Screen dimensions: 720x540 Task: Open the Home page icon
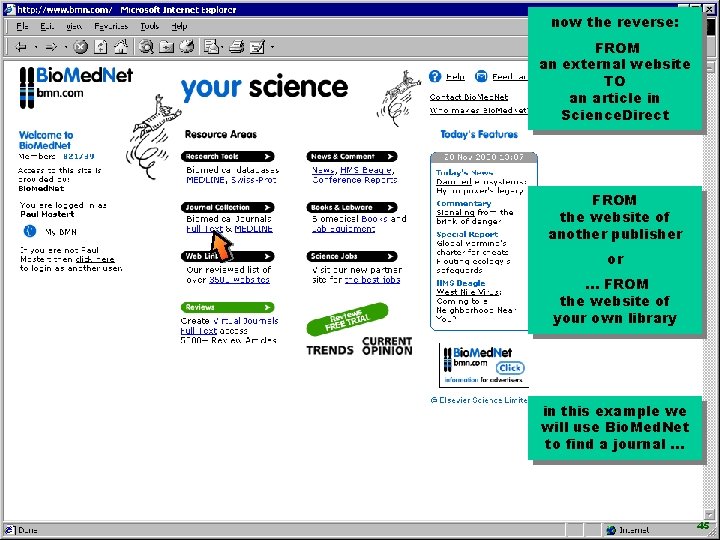(121, 47)
